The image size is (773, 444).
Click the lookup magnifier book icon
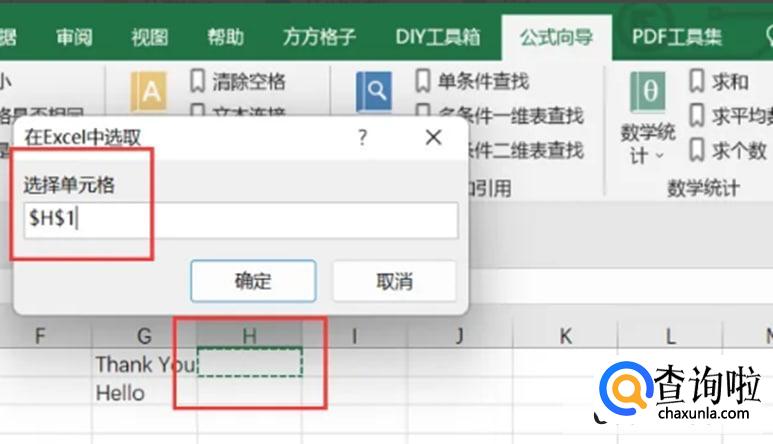[x=374, y=91]
